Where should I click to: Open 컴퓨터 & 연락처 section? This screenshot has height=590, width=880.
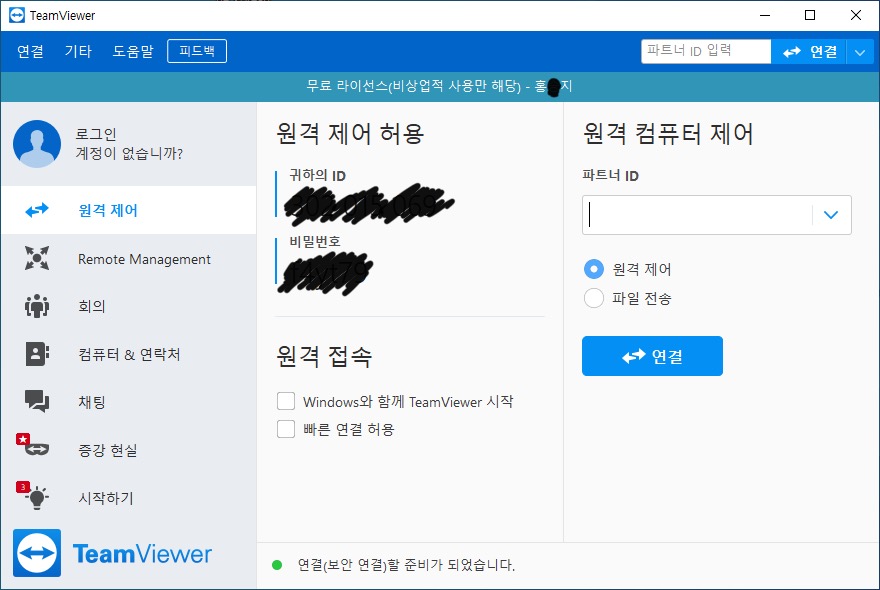(x=129, y=354)
